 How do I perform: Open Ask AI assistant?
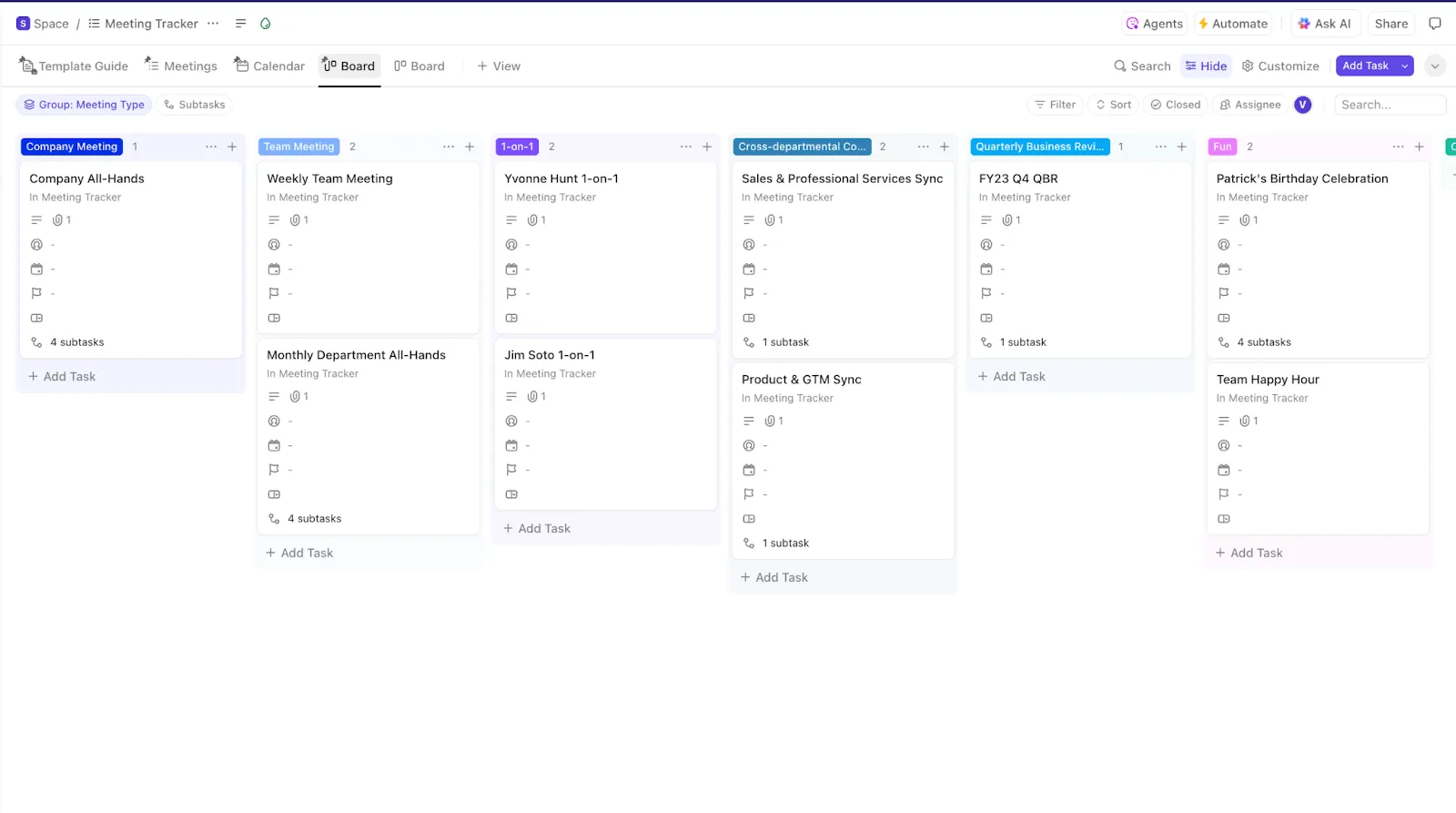[1325, 24]
